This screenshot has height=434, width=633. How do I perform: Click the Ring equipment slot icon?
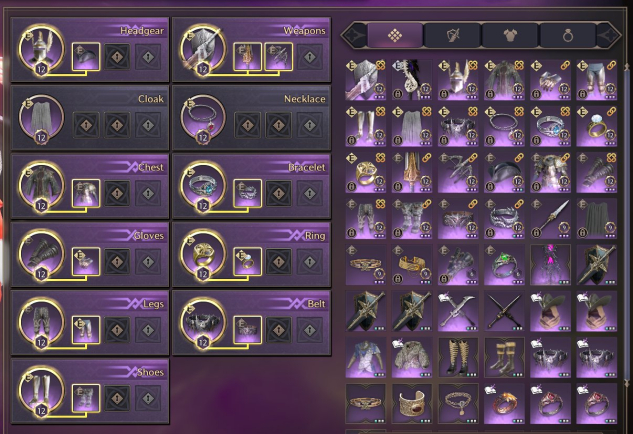point(203,254)
